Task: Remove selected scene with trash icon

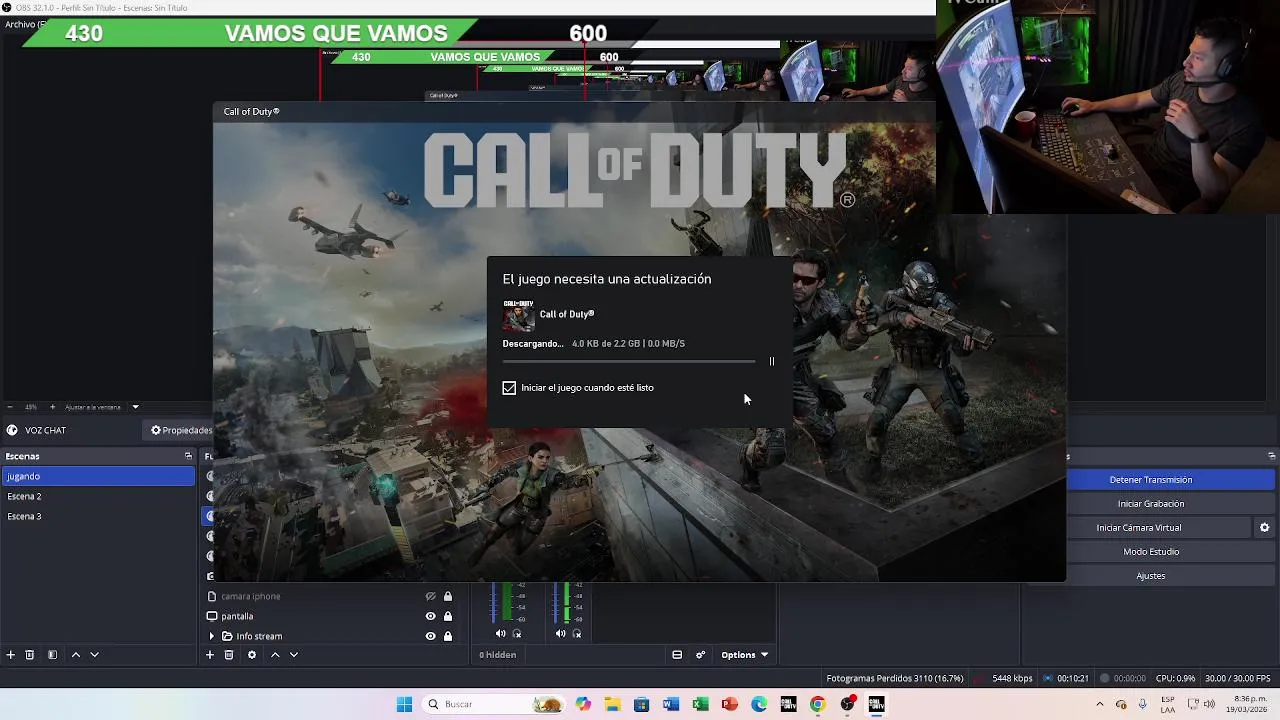Action: pos(30,655)
